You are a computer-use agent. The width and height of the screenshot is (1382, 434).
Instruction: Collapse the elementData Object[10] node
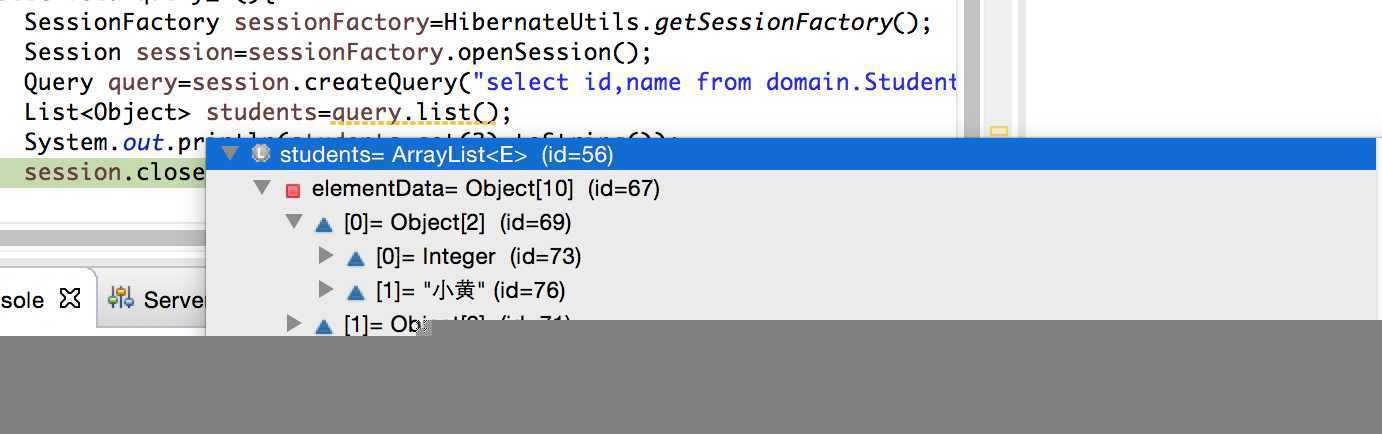click(262, 187)
